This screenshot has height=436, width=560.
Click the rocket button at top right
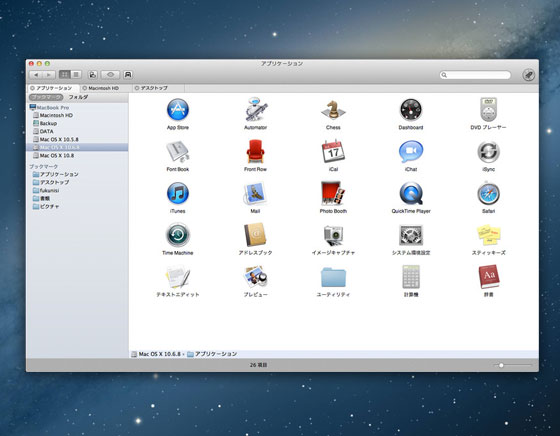tap(529, 75)
